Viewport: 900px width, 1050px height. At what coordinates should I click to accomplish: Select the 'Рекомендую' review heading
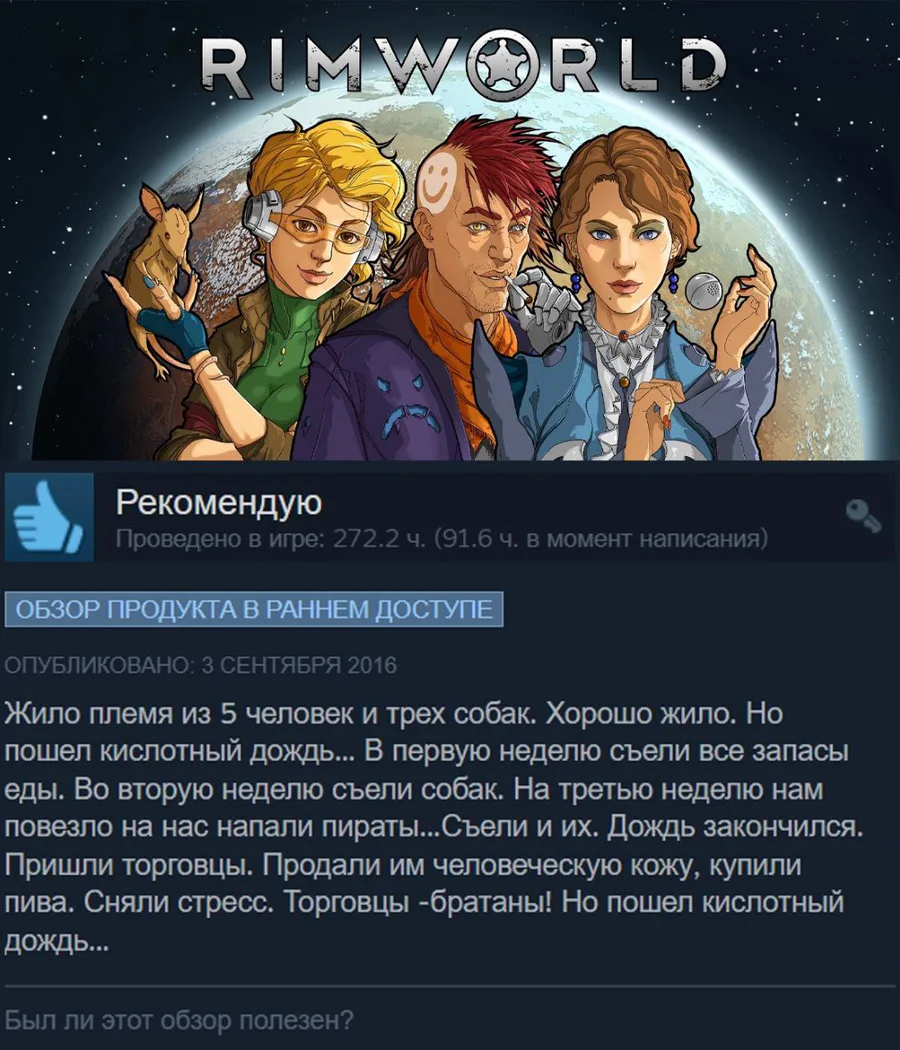(x=219, y=502)
